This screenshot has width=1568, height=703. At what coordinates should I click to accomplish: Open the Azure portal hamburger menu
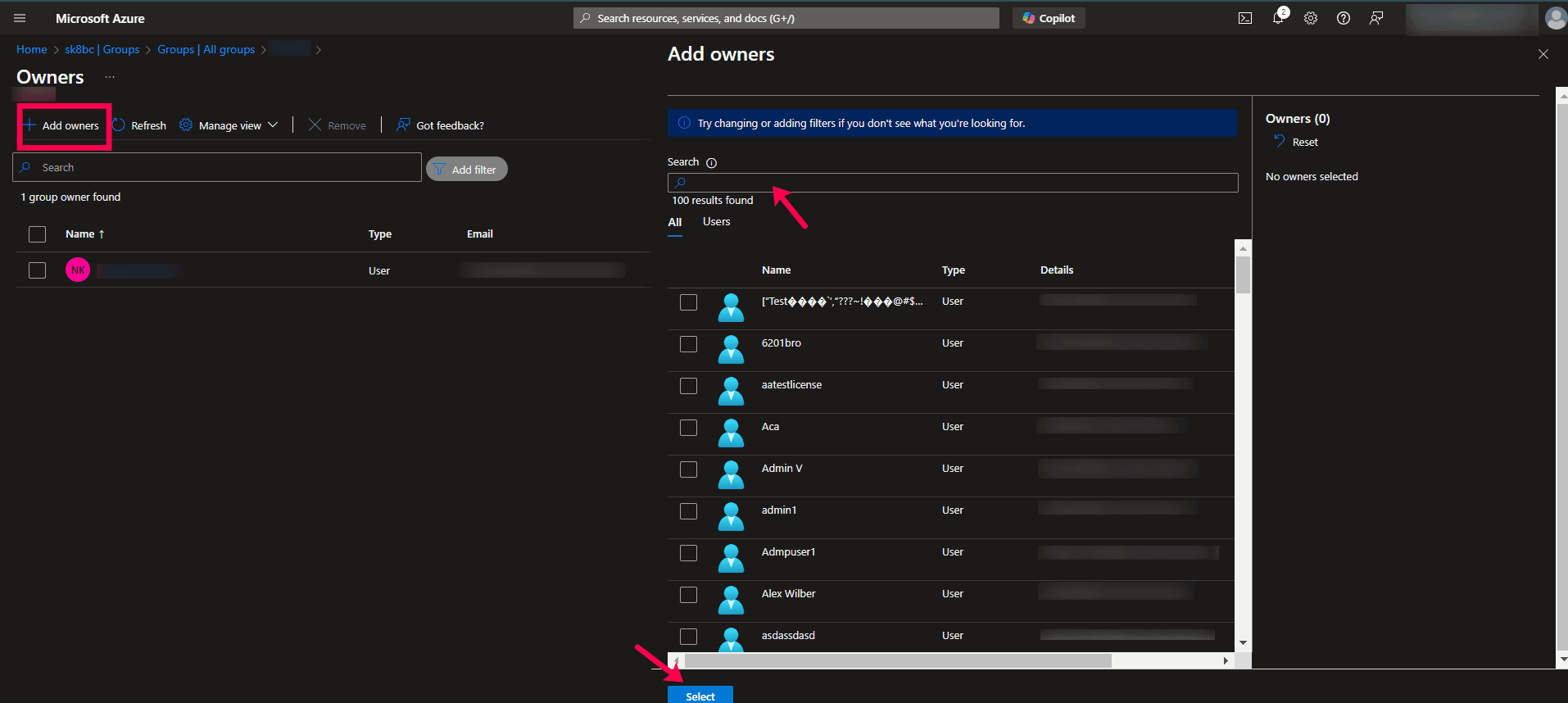(20, 18)
